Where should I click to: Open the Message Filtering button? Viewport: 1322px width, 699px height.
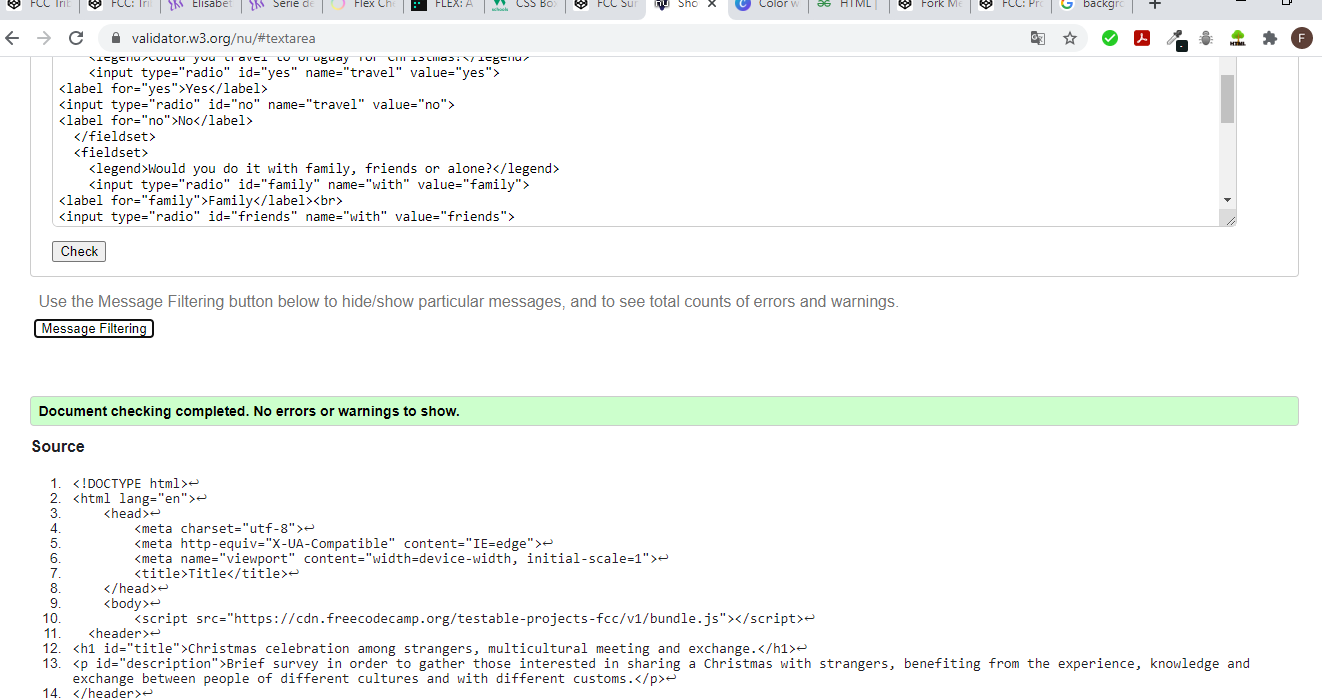[x=94, y=328]
